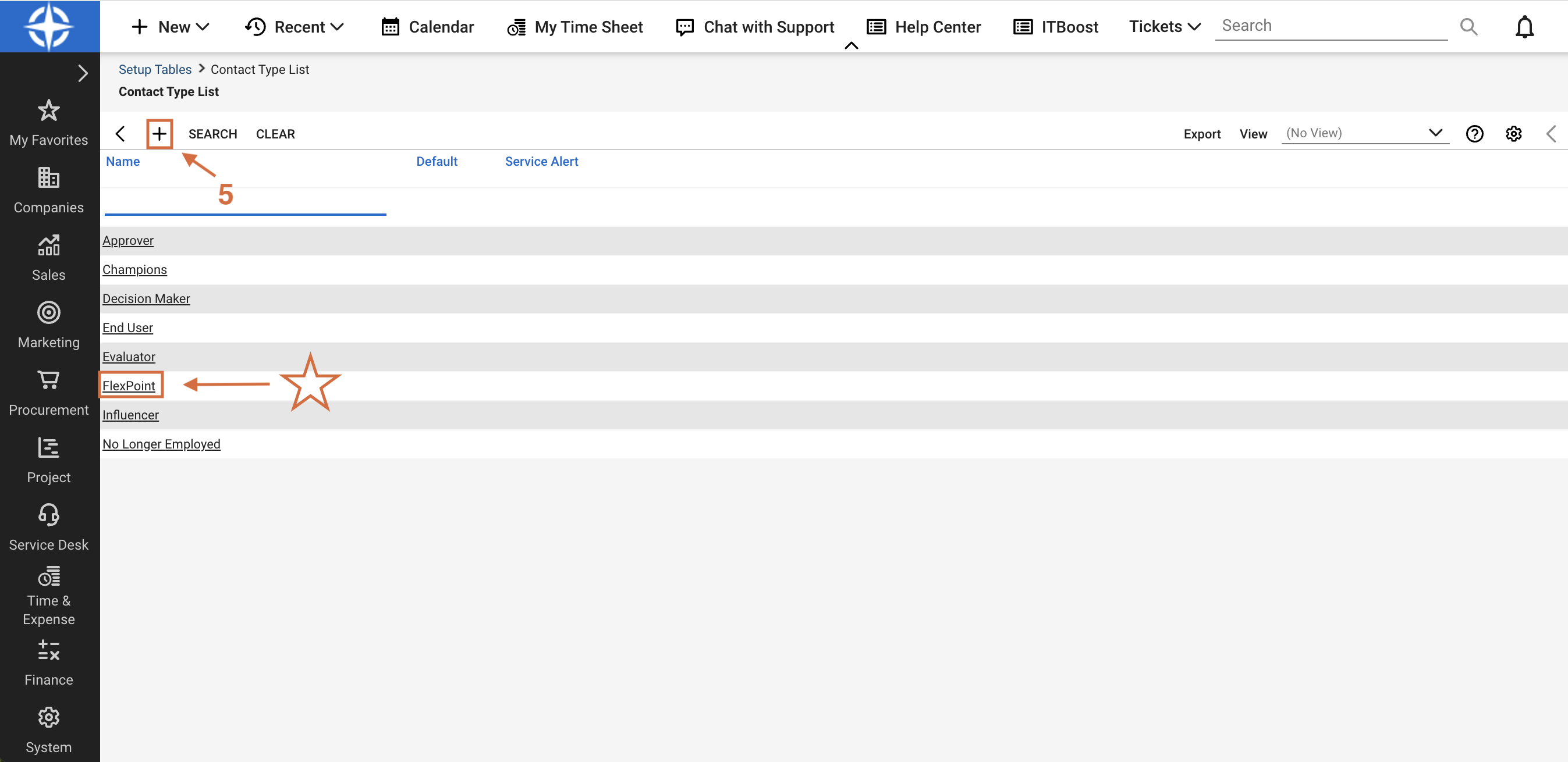The image size is (1568, 762).
Task: Open the (No View) dropdown
Action: tap(1365, 133)
